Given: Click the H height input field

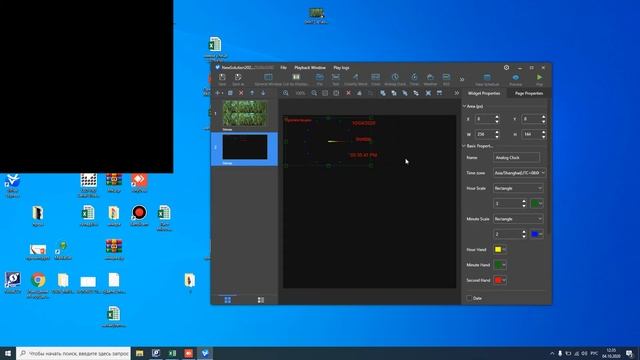Looking at the screenshot, I should point(531,134).
